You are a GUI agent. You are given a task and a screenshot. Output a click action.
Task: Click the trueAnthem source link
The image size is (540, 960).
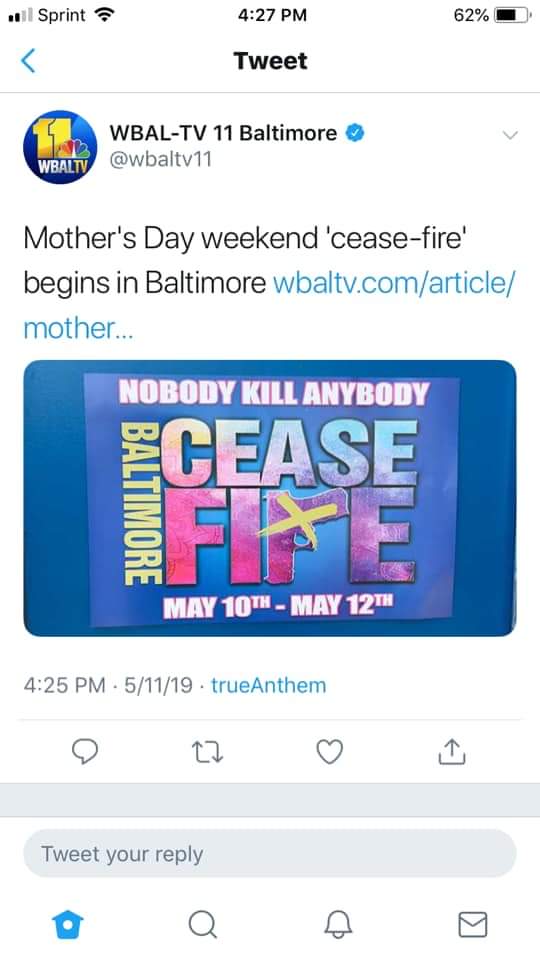tap(269, 685)
